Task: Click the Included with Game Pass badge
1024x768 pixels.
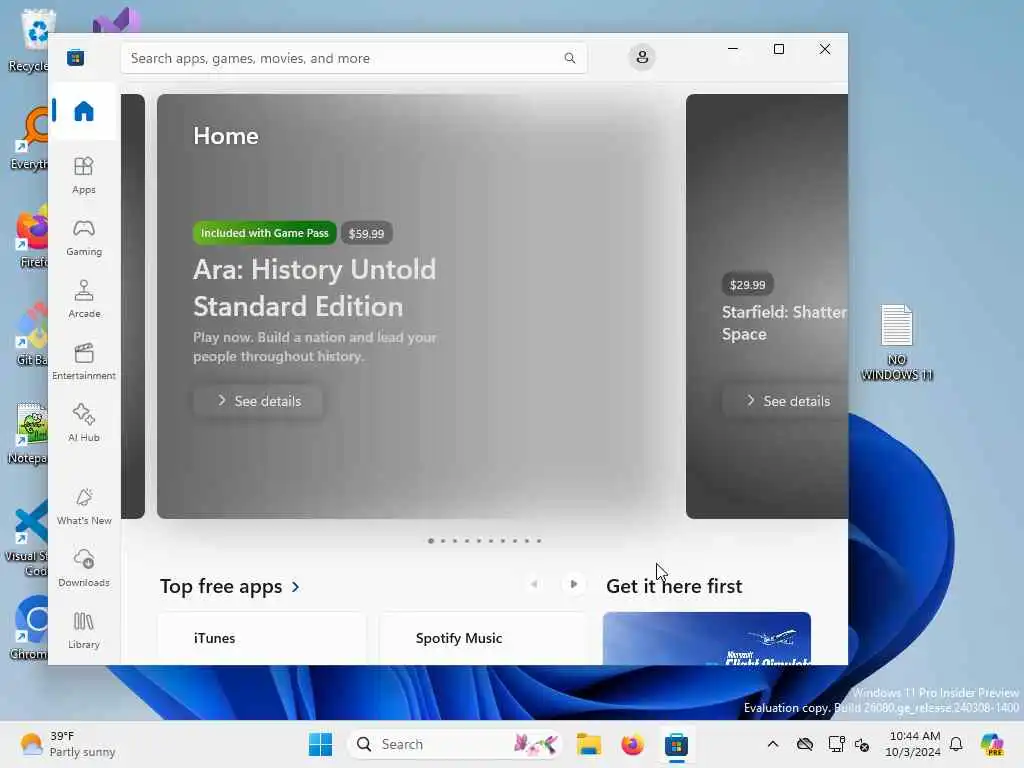Action: [264, 233]
